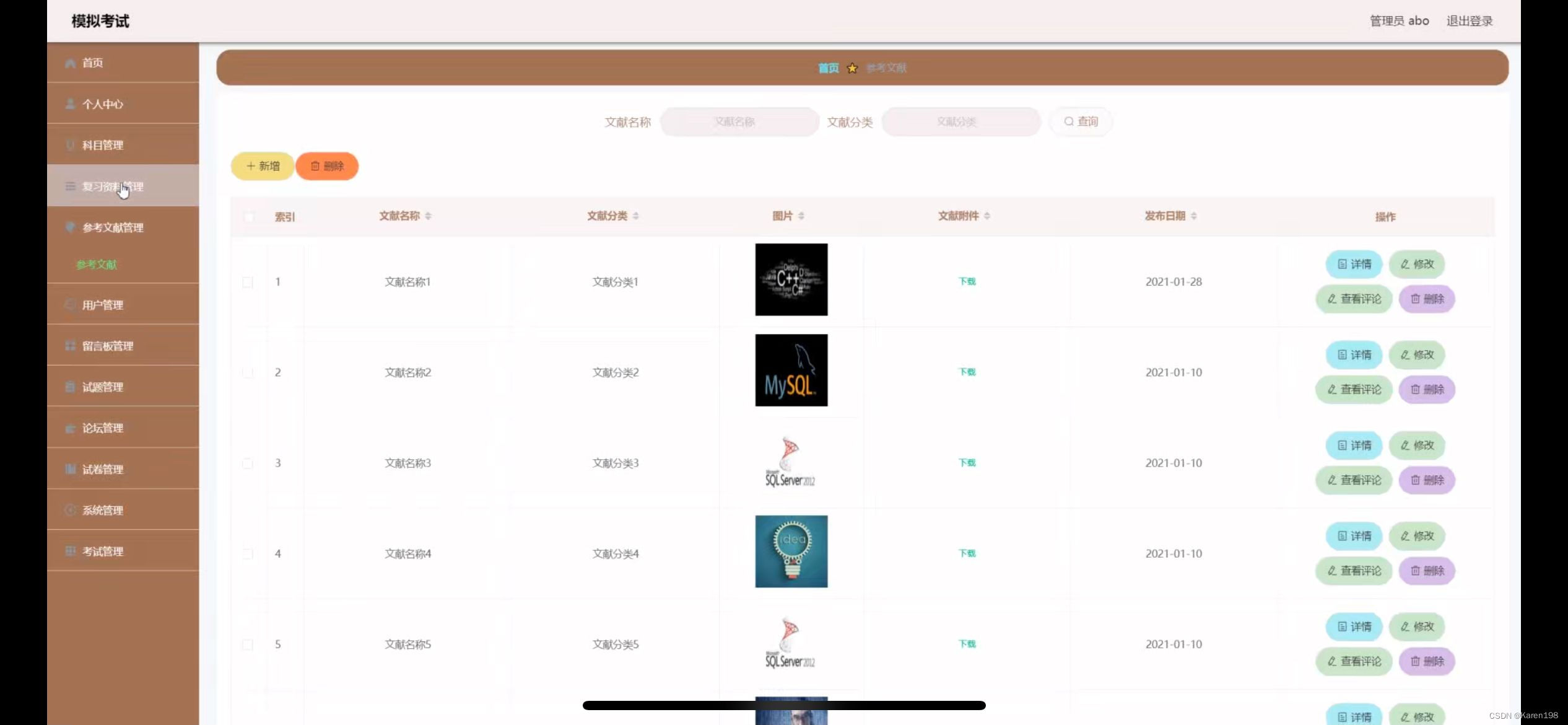Image resolution: width=1568 pixels, height=725 pixels.
Task: Check the checkbox for row 4
Action: coord(248,553)
